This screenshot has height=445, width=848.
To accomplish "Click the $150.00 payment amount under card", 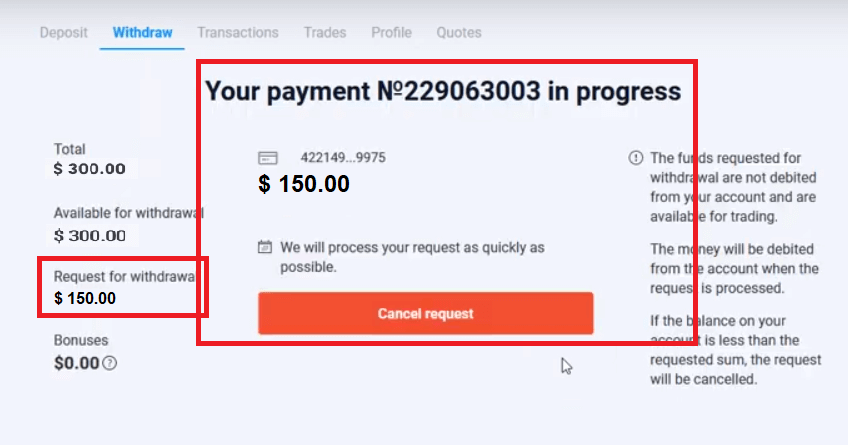I will point(304,184).
